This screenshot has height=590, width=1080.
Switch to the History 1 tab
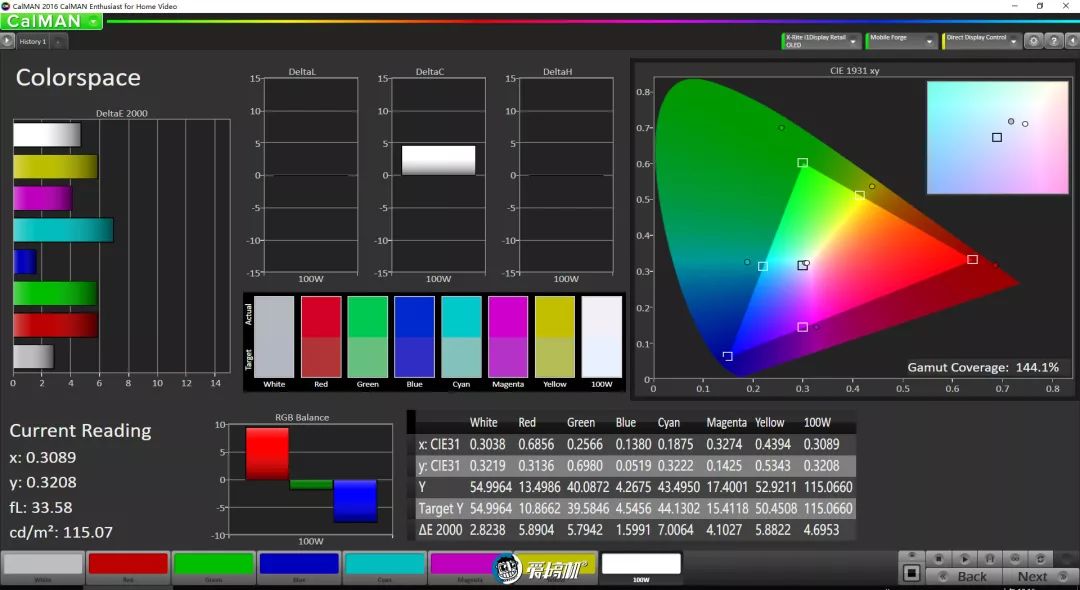[x=32, y=41]
